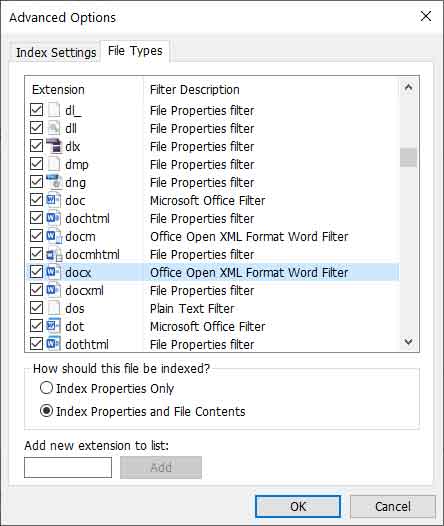
Task: Sort by the Extension column header
Action: click(84, 90)
